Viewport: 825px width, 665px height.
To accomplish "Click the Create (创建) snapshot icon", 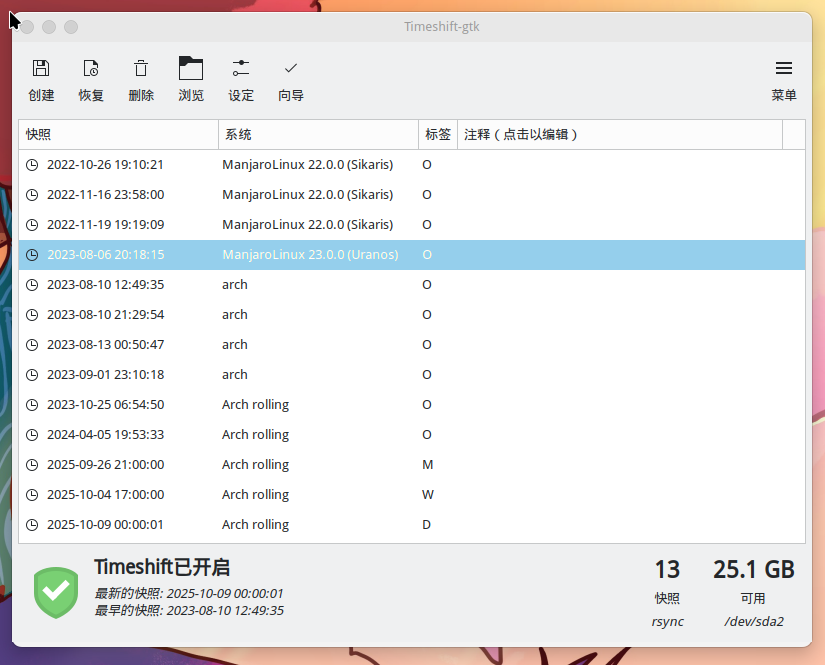I will click(x=41, y=69).
